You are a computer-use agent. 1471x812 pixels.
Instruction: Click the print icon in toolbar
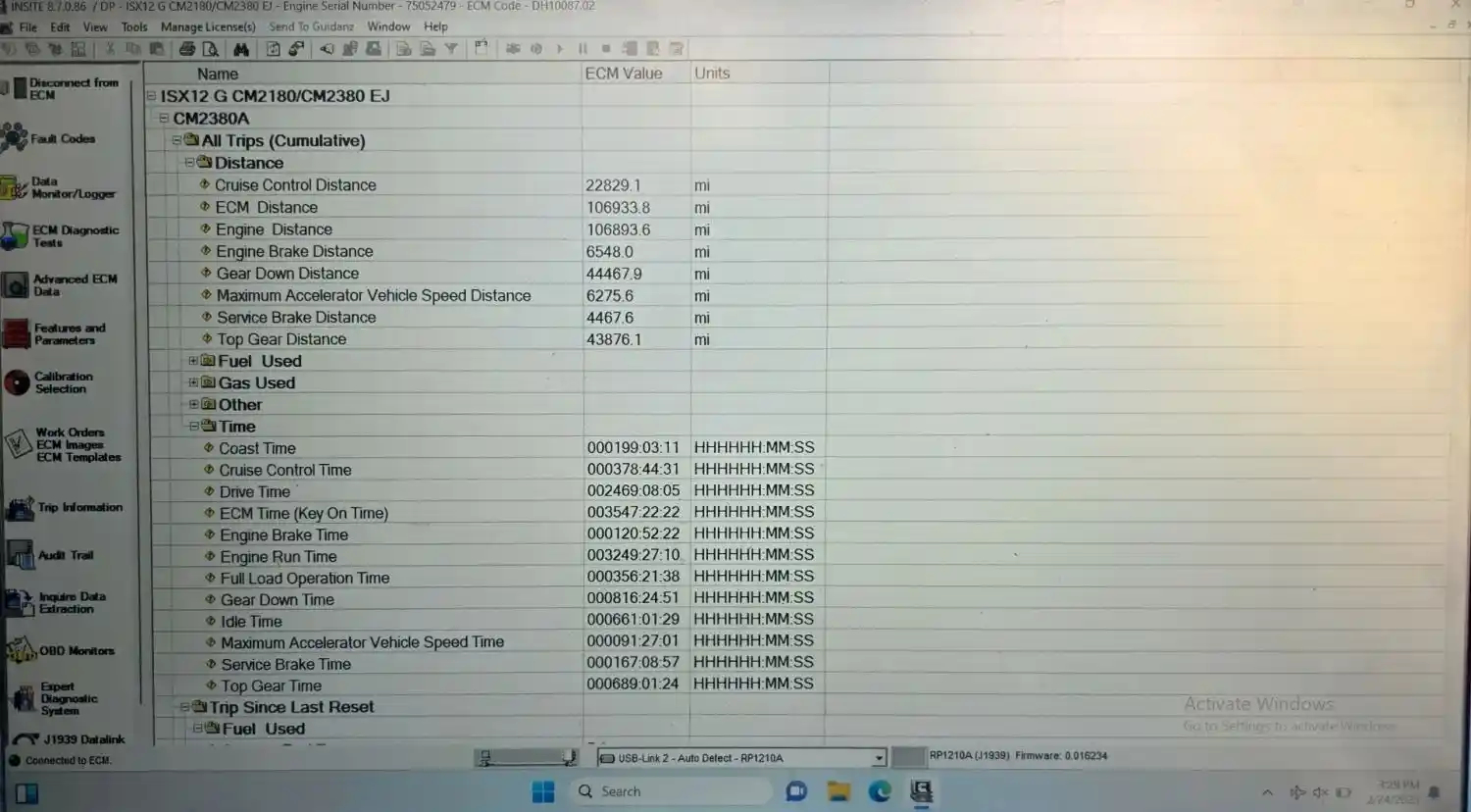pos(186,49)
